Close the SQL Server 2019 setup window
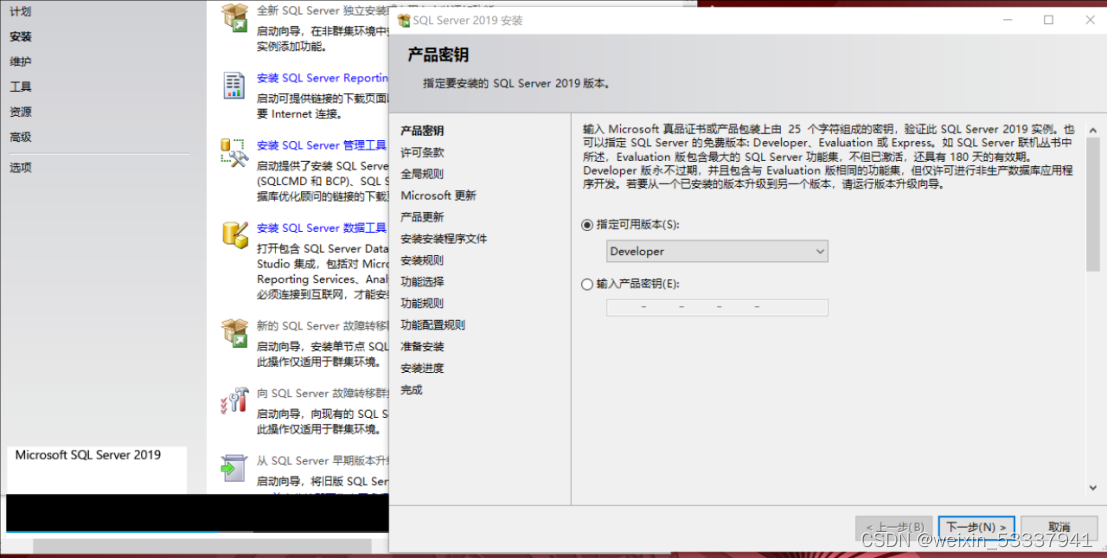The height and width of the screenshot is (559, 1108). tap(1090, 20)
